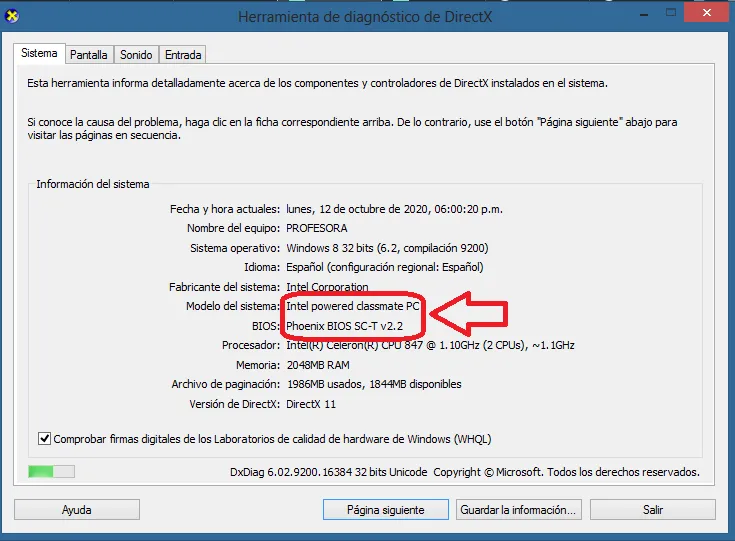Click the Phoenix BIOS SC-T v2.2 text

tap(346, 326)
